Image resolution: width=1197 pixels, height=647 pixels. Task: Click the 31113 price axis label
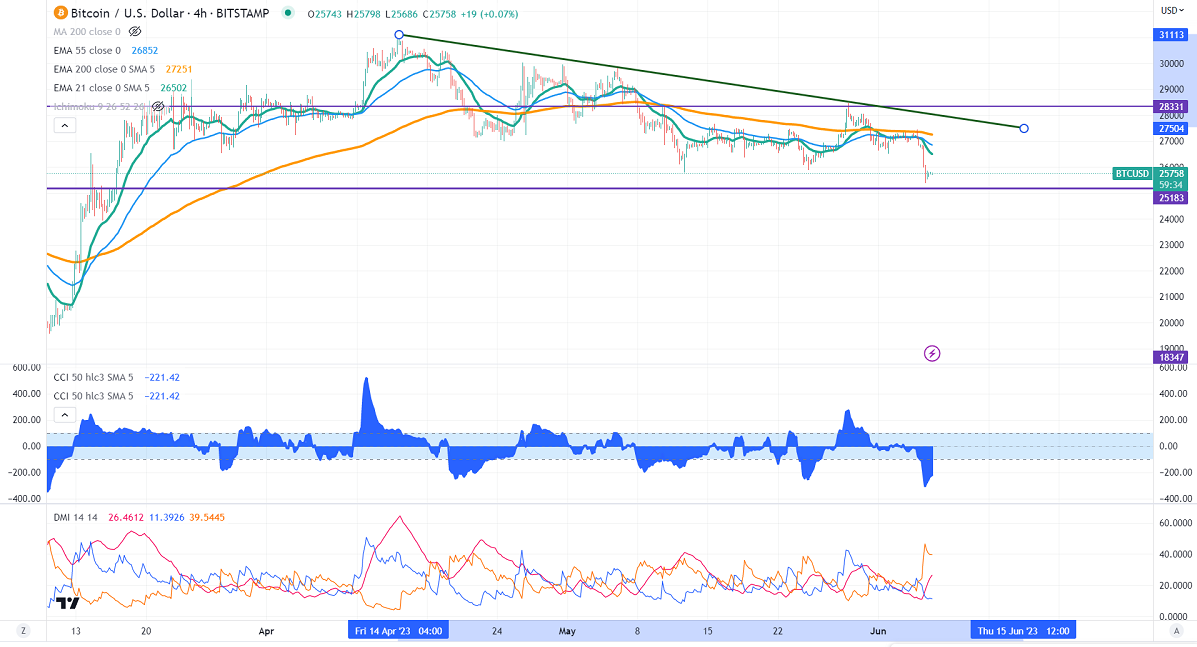point(1171,35)
